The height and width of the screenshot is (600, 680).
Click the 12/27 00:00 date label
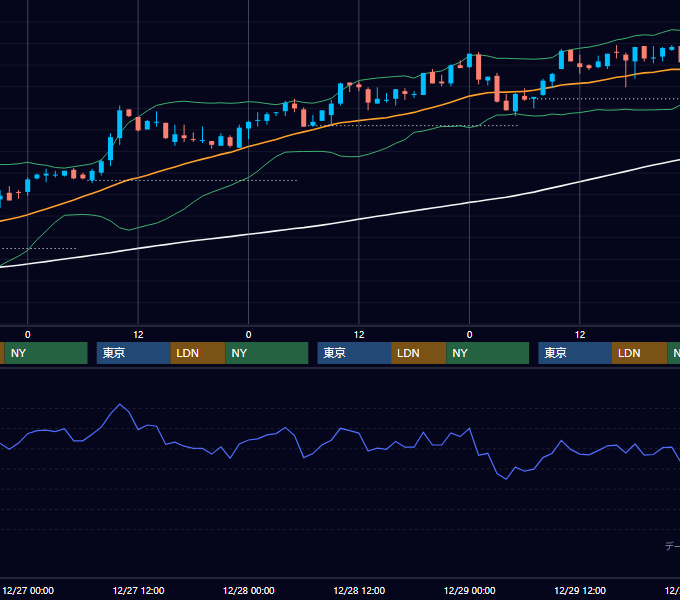[28, 590]
